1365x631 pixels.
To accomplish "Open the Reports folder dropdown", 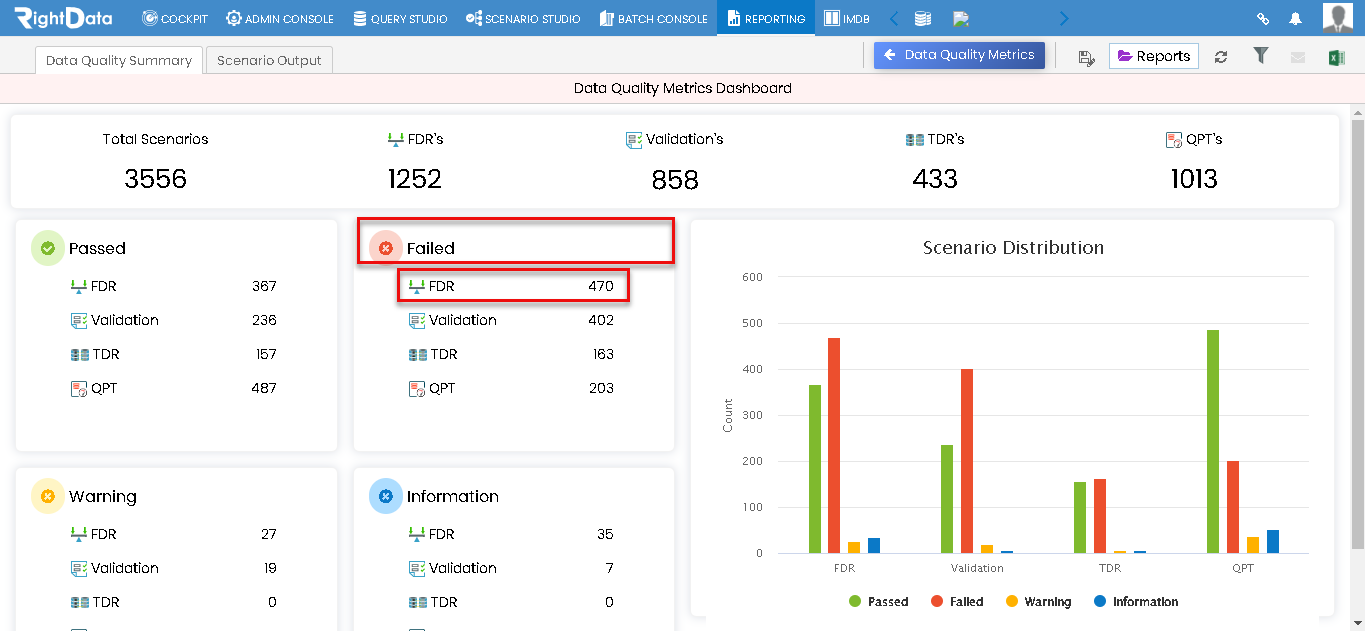I will 1153,56.
